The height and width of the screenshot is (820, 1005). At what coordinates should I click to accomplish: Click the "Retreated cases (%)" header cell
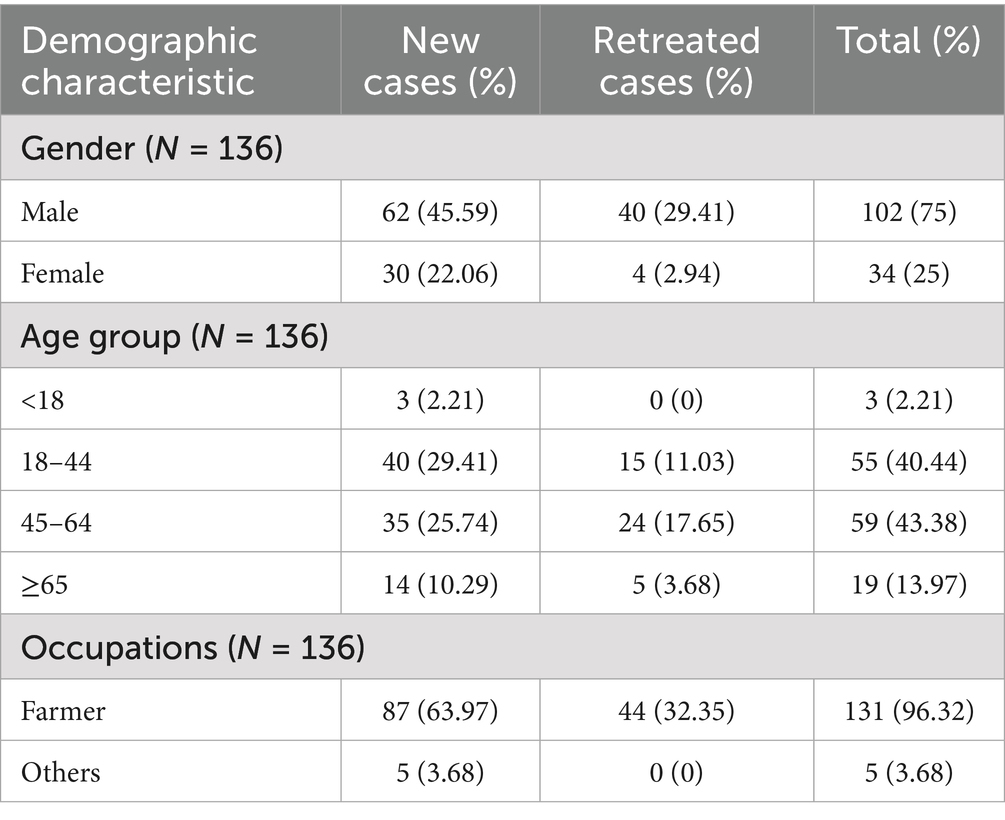[x=676, y=60]
